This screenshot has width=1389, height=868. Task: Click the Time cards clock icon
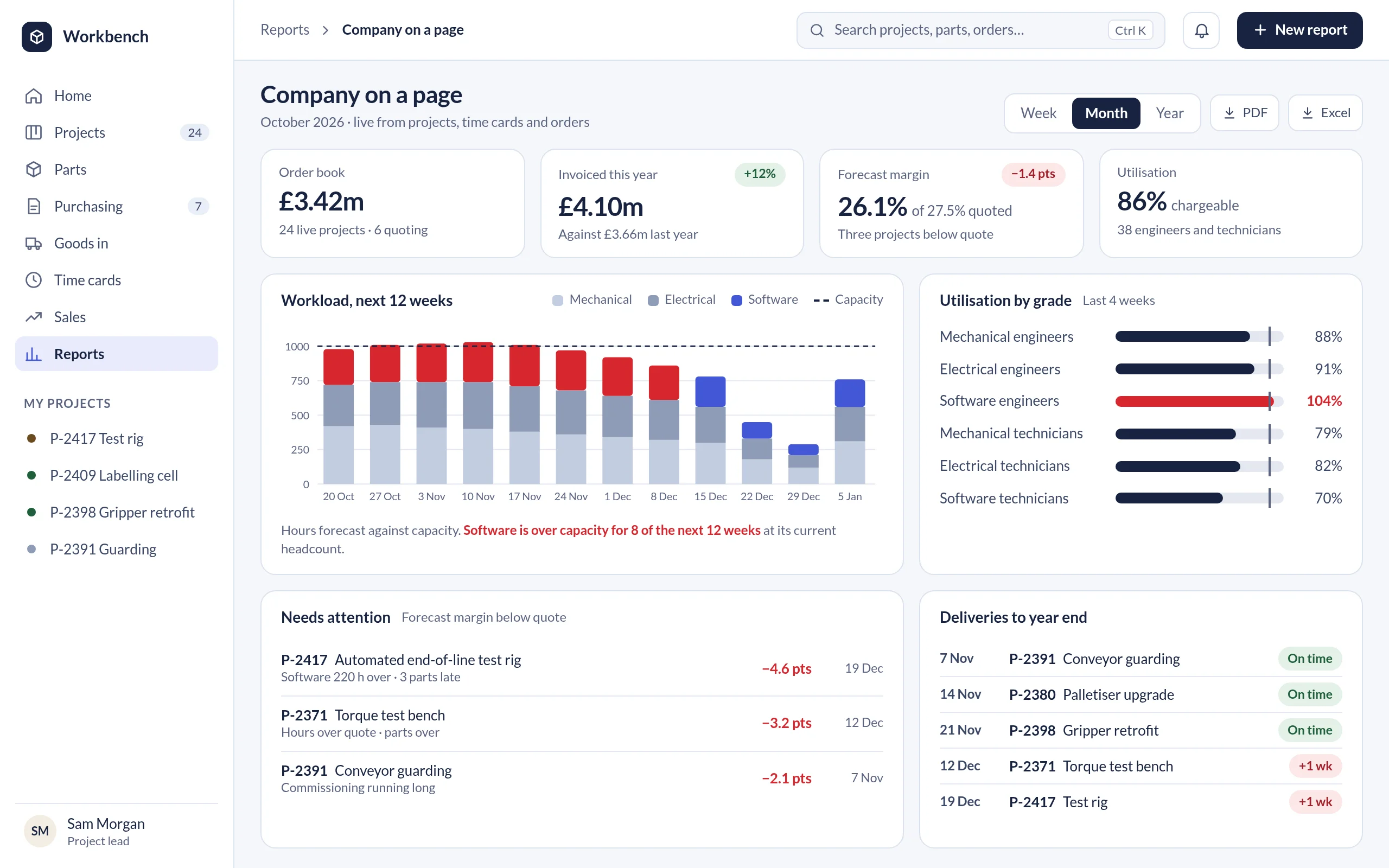click(x=34, y=280)
